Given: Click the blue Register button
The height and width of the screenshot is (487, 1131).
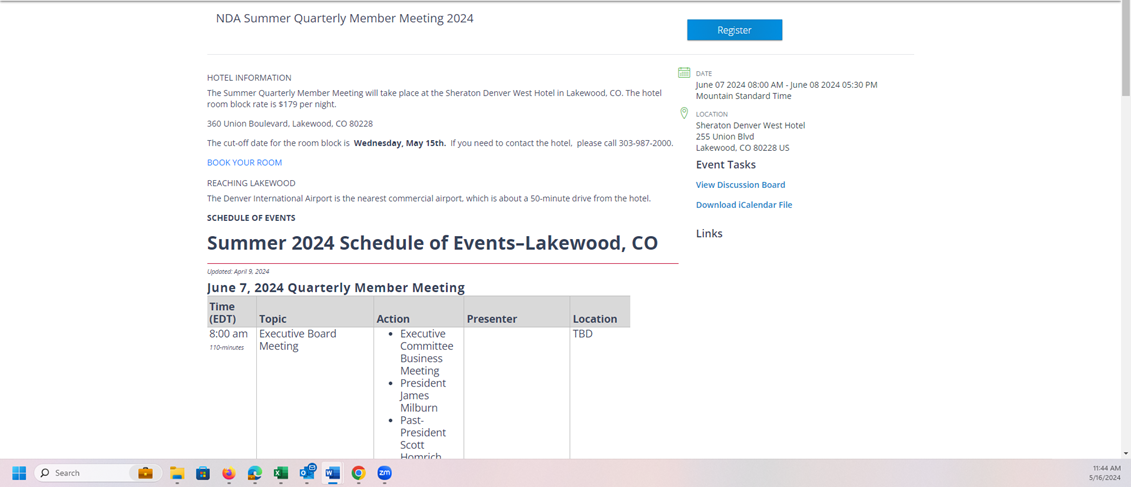Looking at the screenshot, I should click(734, 30).
